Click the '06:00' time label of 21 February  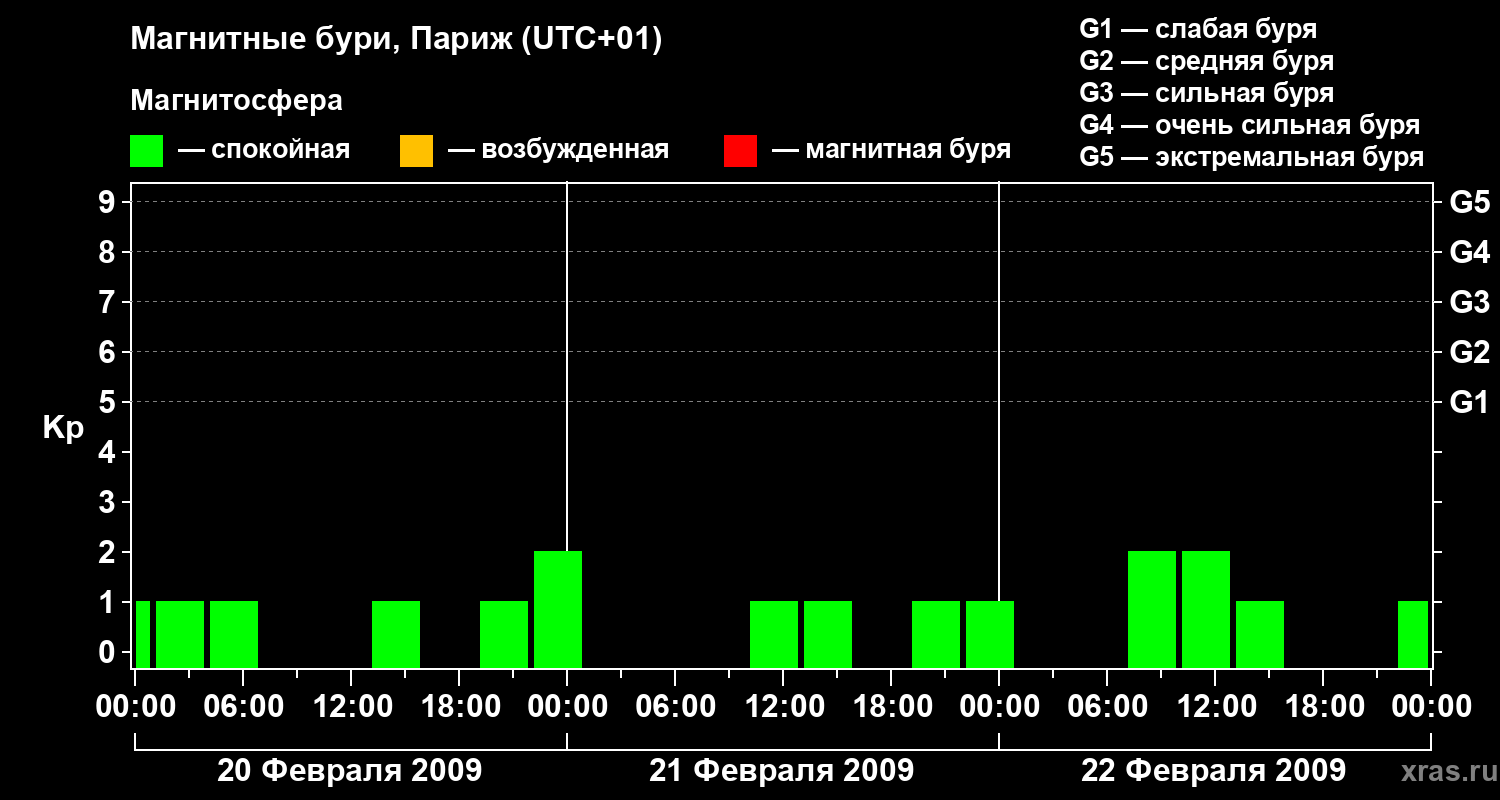pyautogui.click(x=675, y=707)
